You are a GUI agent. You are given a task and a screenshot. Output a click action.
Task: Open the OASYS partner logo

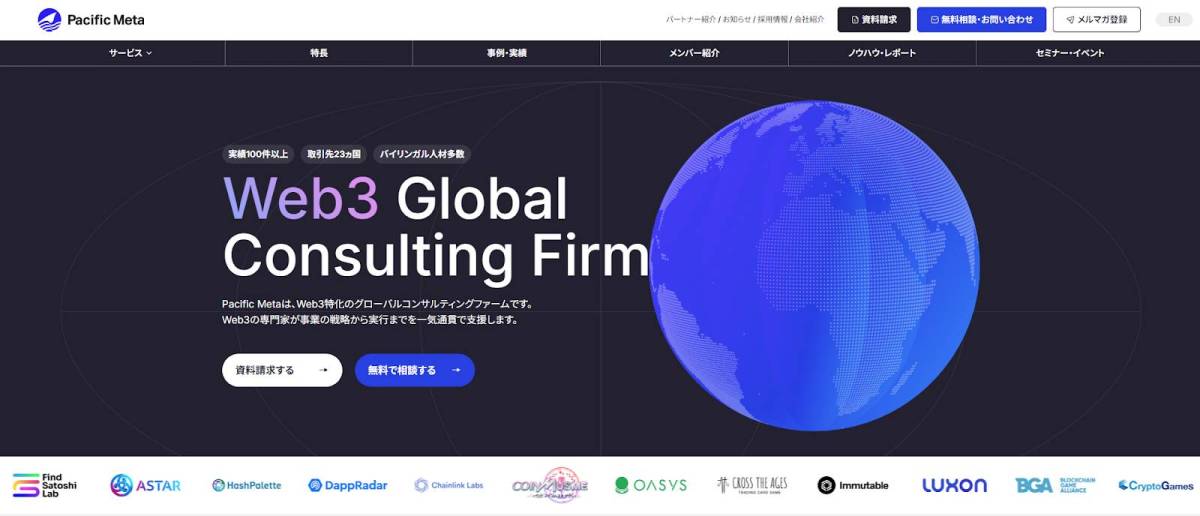(x=651, y=485)
